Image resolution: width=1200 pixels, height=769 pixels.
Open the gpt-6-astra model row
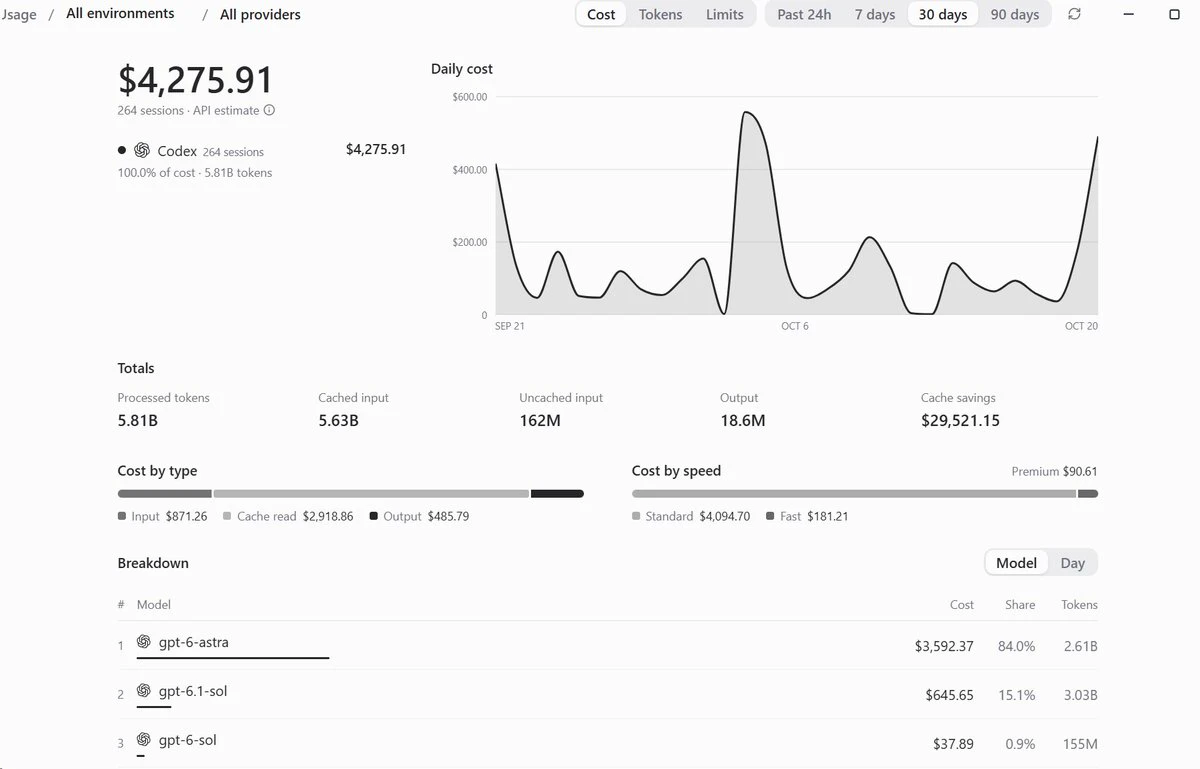tap(608, 645)
